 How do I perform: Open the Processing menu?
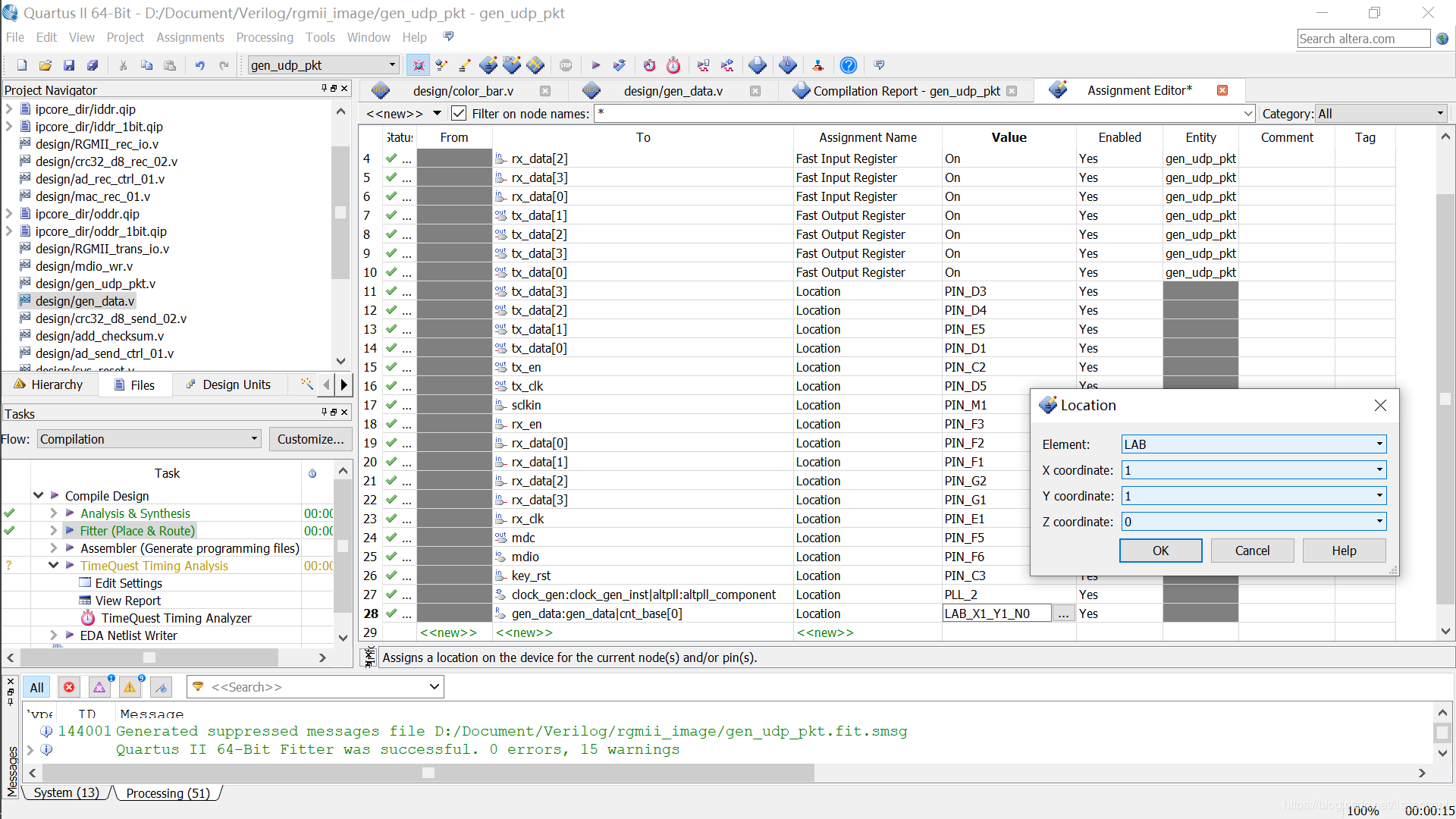coord(265,37)
